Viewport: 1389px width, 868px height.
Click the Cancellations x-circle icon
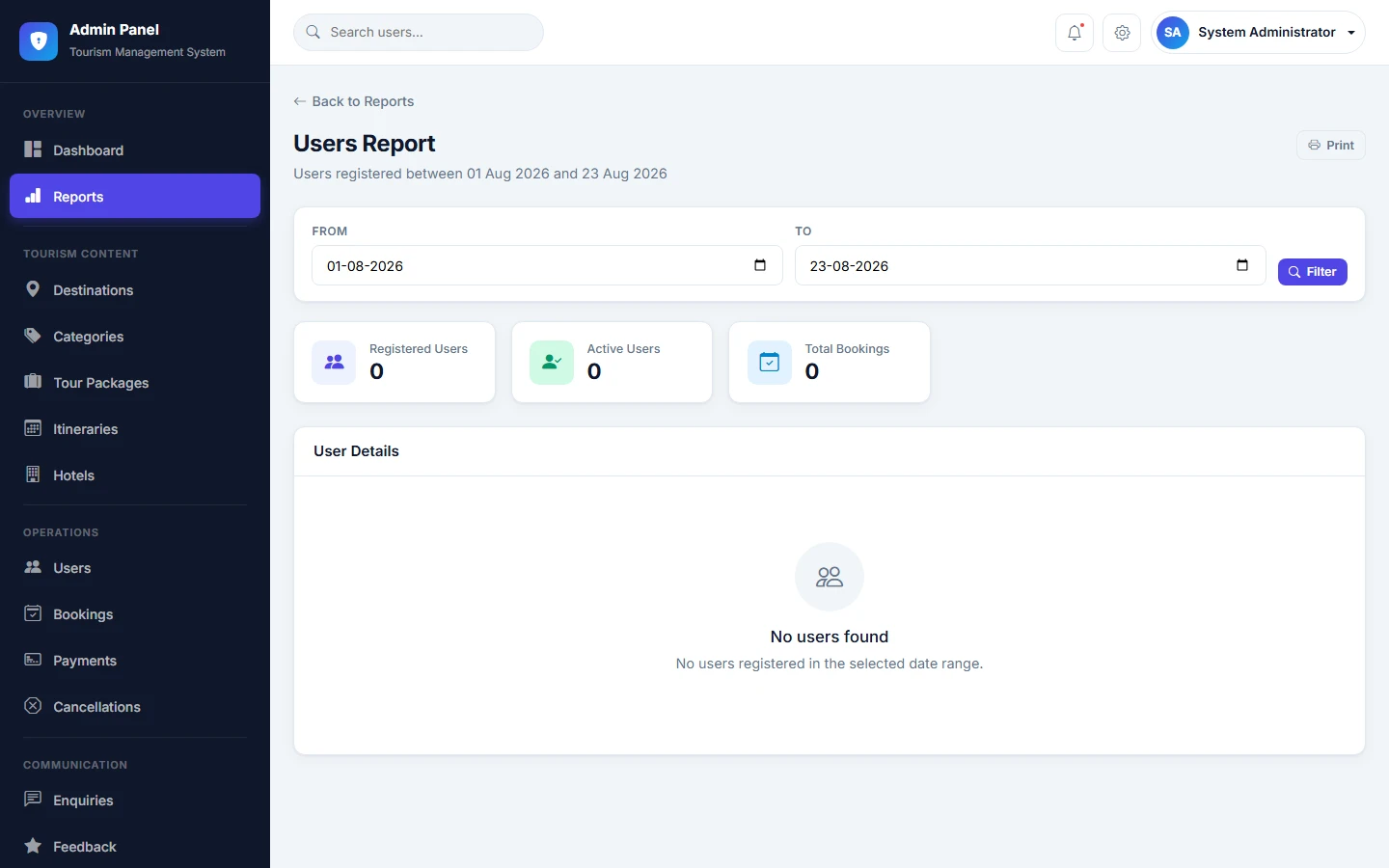(33, 706)
